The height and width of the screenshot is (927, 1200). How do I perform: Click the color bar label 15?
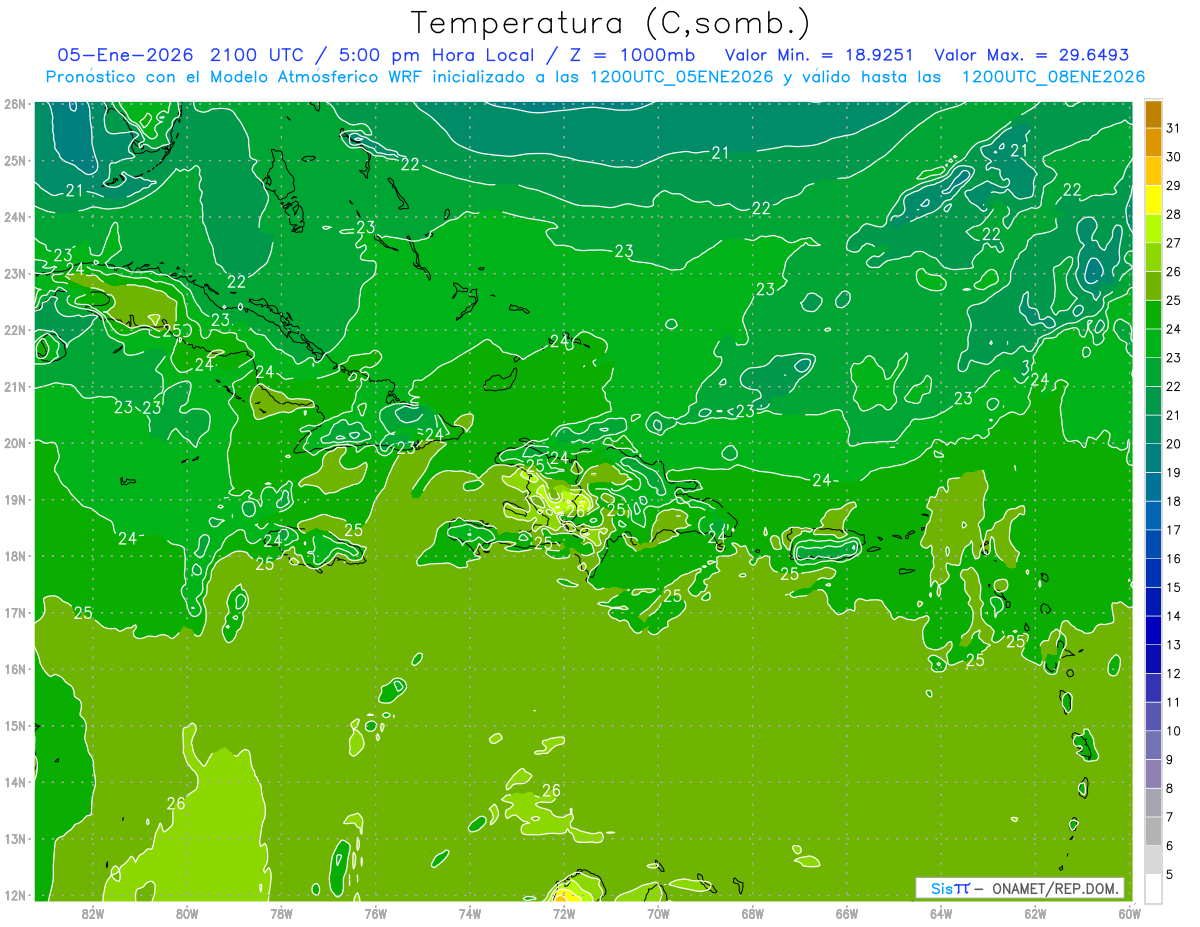[1173, 587]
